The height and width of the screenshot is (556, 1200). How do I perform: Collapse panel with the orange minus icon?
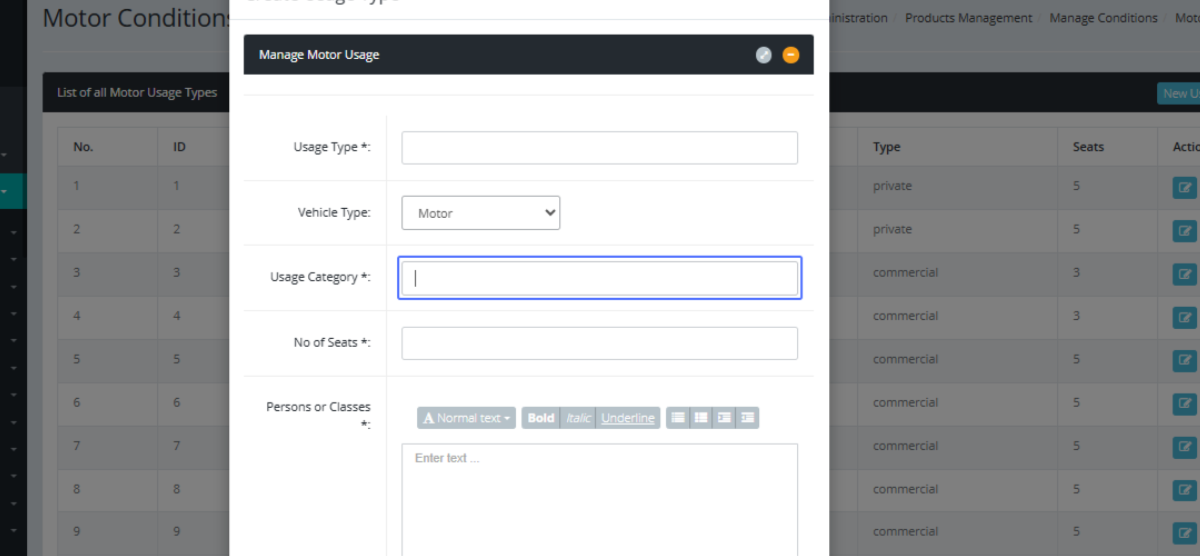pyautogui.click(x=791, y=55)
